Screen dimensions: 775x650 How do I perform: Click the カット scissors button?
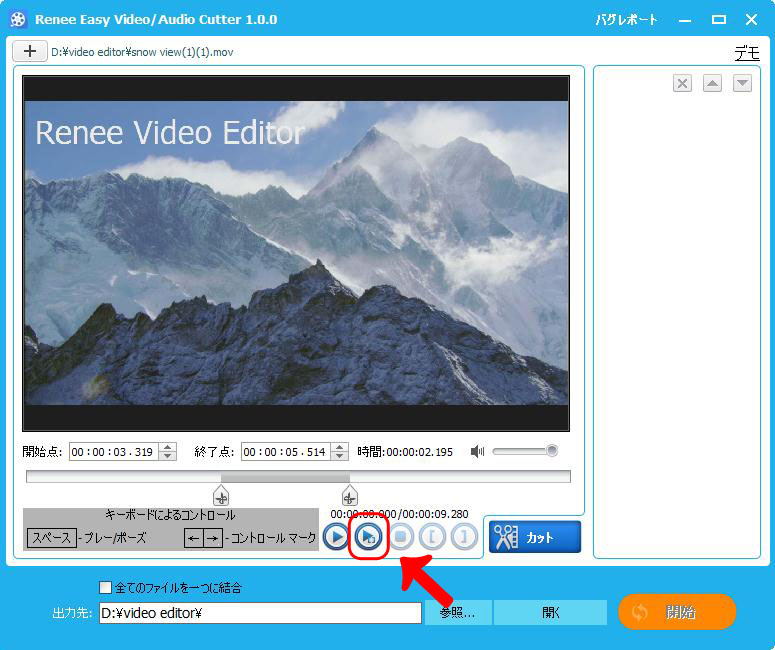pyautogui.click(x=535, y=537)
